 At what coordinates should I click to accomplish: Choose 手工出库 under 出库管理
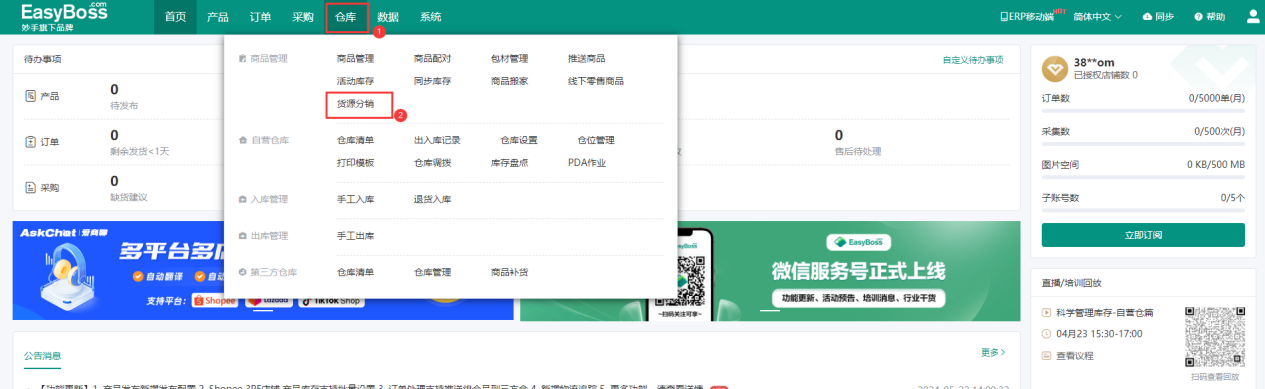pyautogui.click(x=355, y=236)
